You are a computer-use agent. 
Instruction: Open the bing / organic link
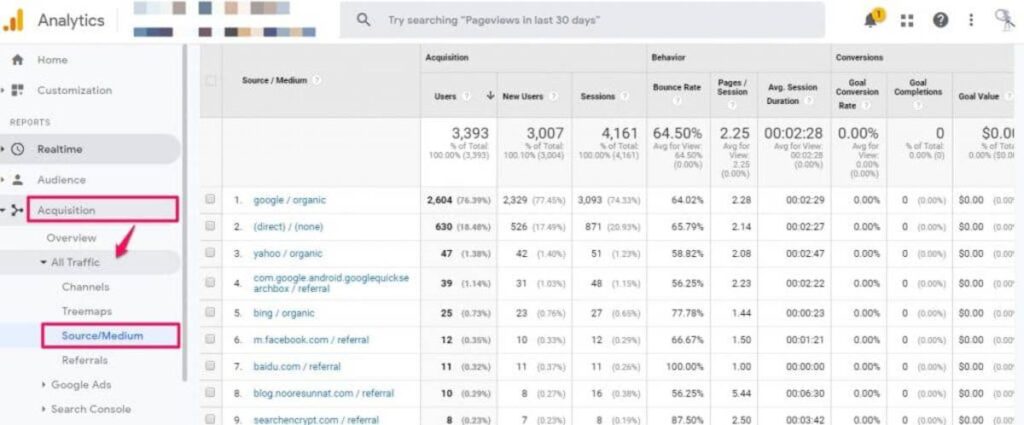click(x=283, y=313)
